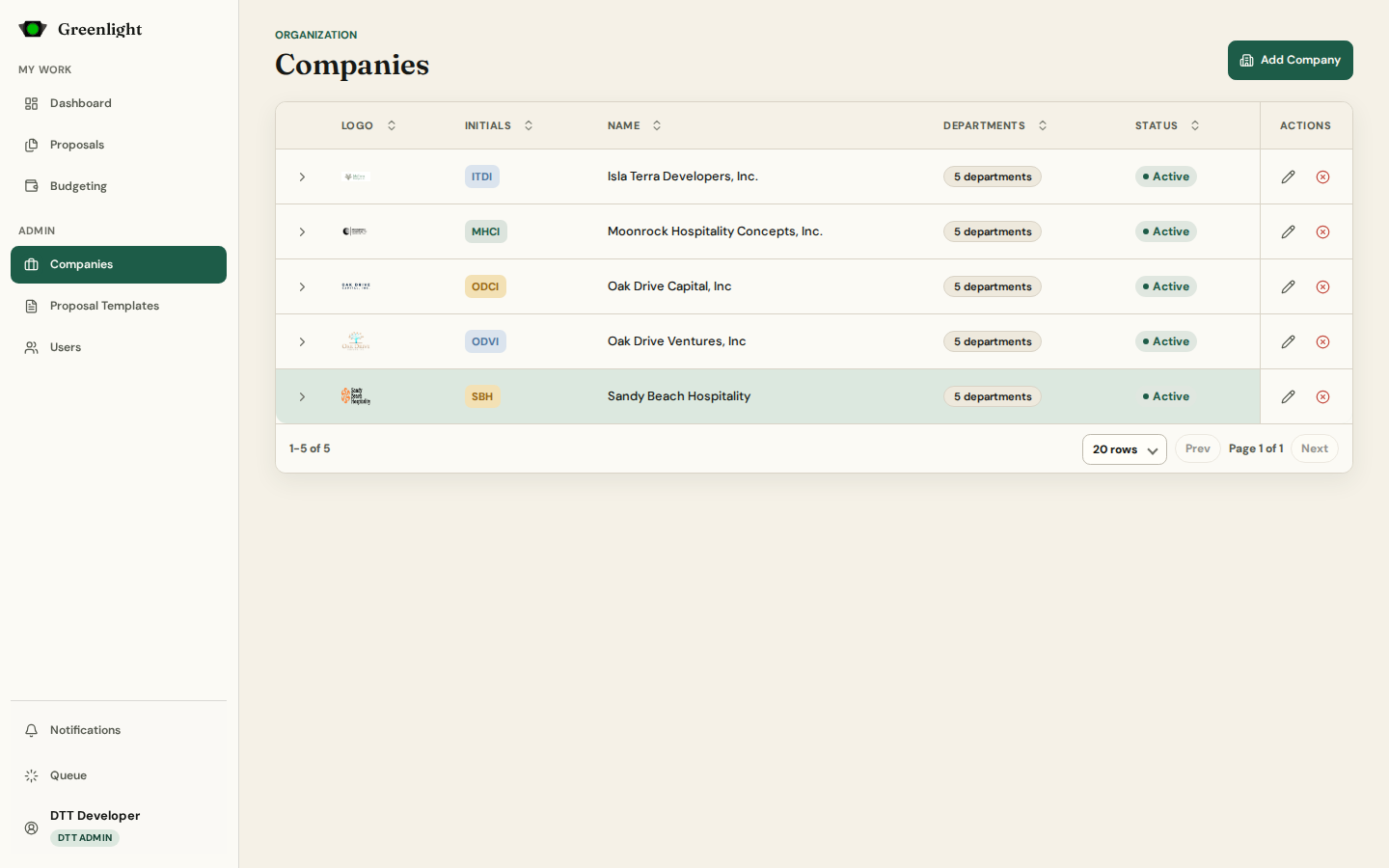
Task: Click the Sandy Beach Hospitality logo thumbnail
Action: coord(356,396)
